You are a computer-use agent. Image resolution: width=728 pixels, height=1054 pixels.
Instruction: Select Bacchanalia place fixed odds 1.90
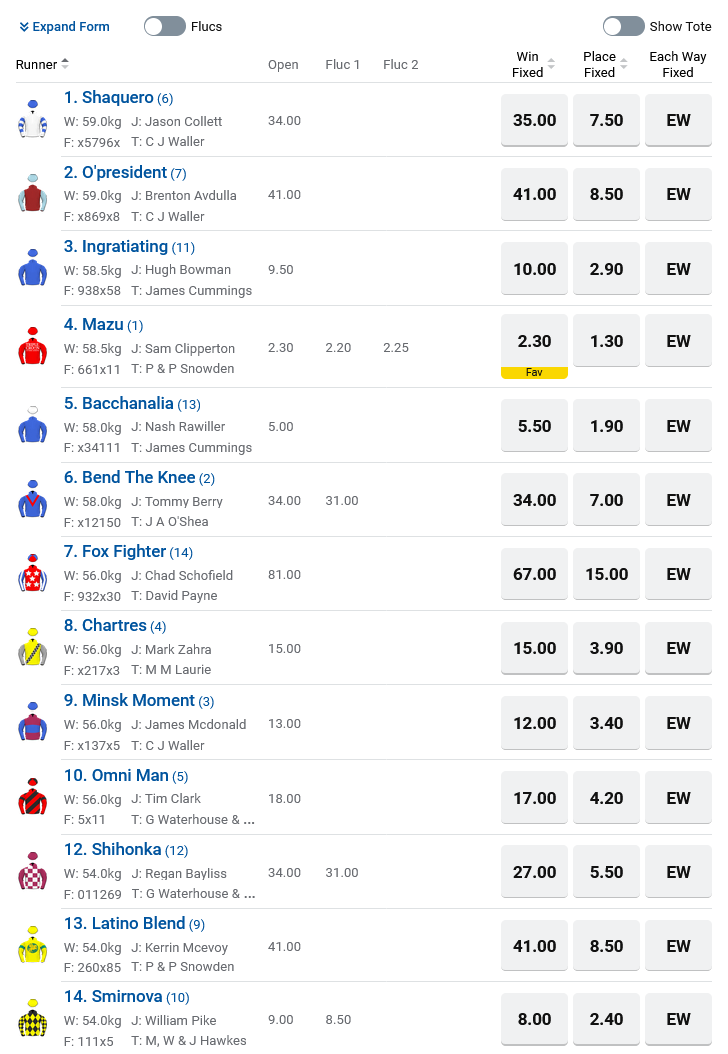[x=606, y=426]
